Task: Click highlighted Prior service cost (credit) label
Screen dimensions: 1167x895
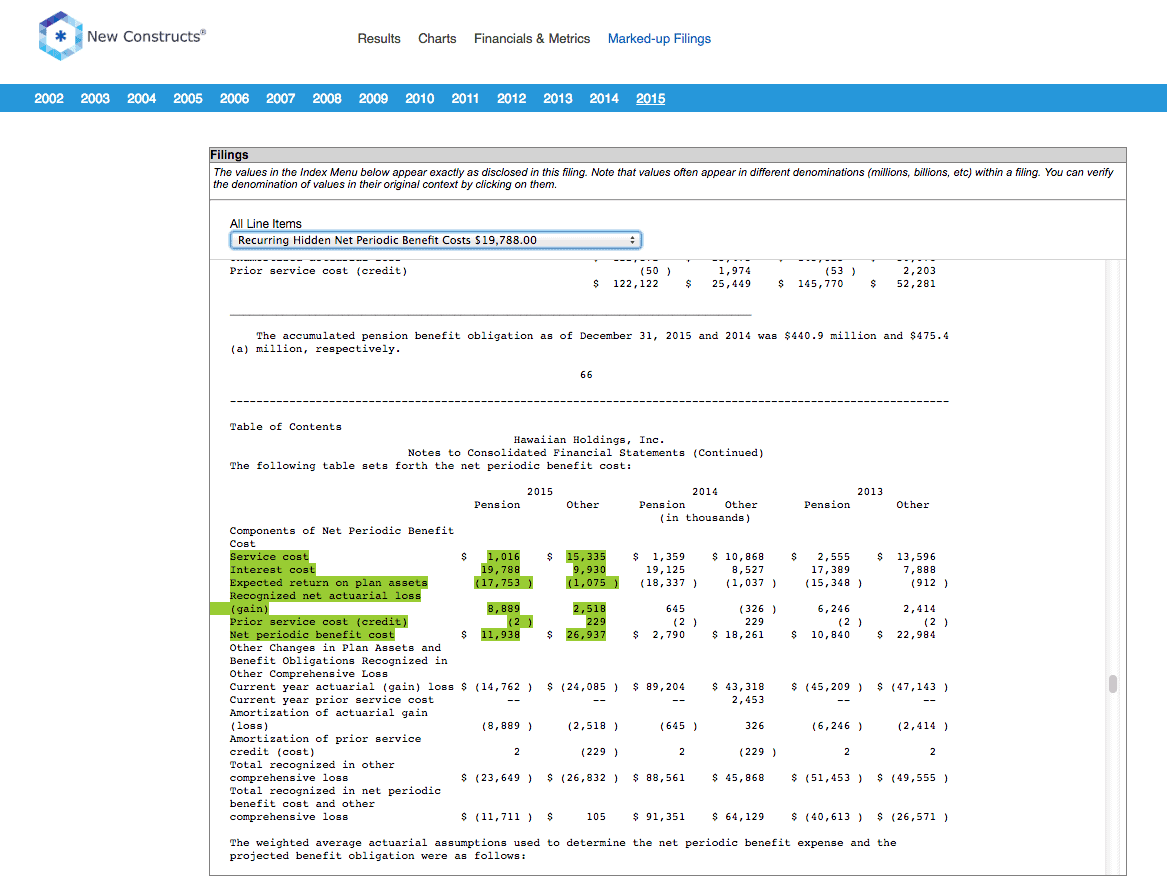Action: click(x=319, y=622)
